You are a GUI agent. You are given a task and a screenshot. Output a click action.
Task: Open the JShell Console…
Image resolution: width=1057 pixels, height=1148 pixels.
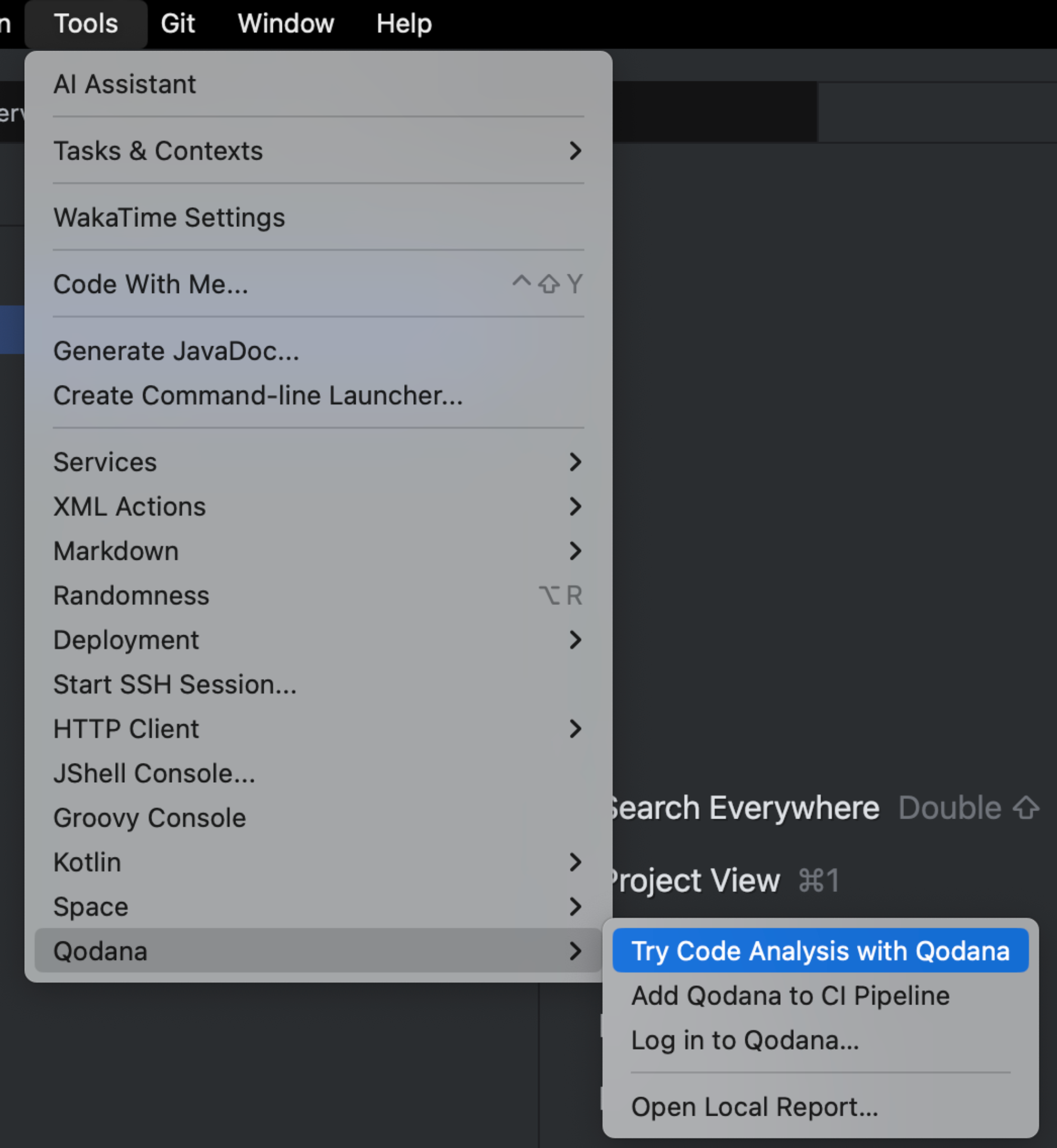pyautogui.click(x=154, y=774)
